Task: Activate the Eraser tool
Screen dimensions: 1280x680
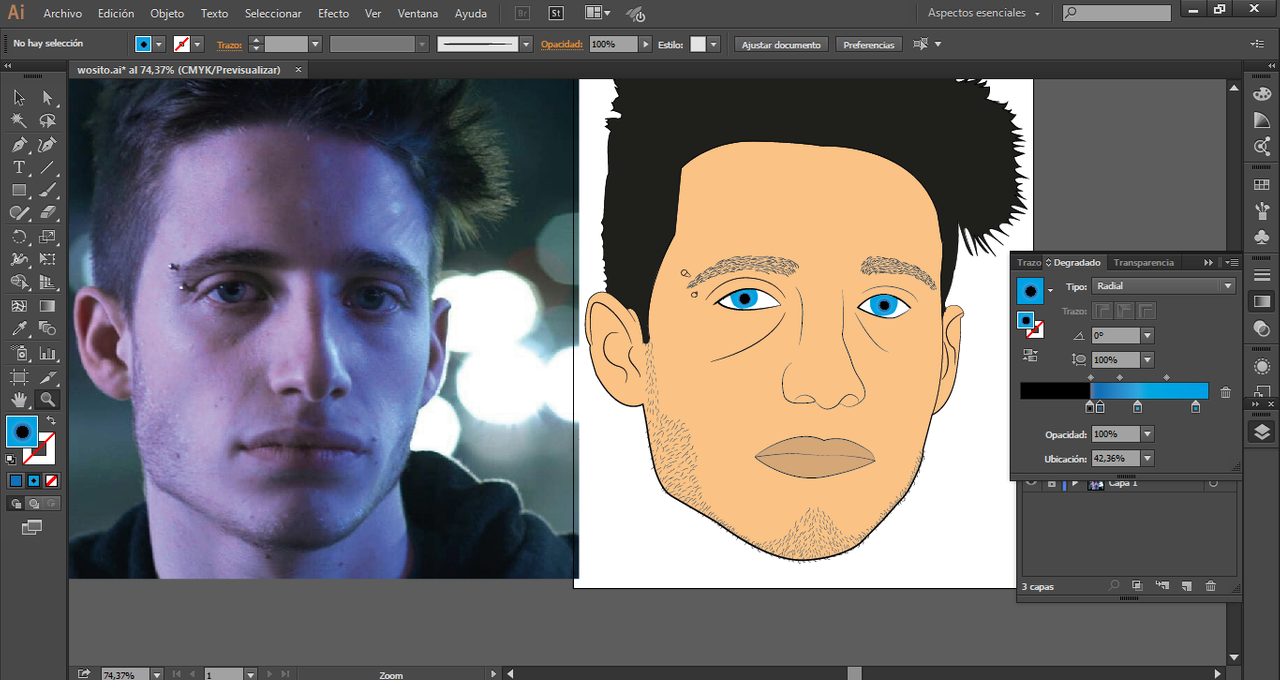Action: pyautogui.click(x=47, y=213)
